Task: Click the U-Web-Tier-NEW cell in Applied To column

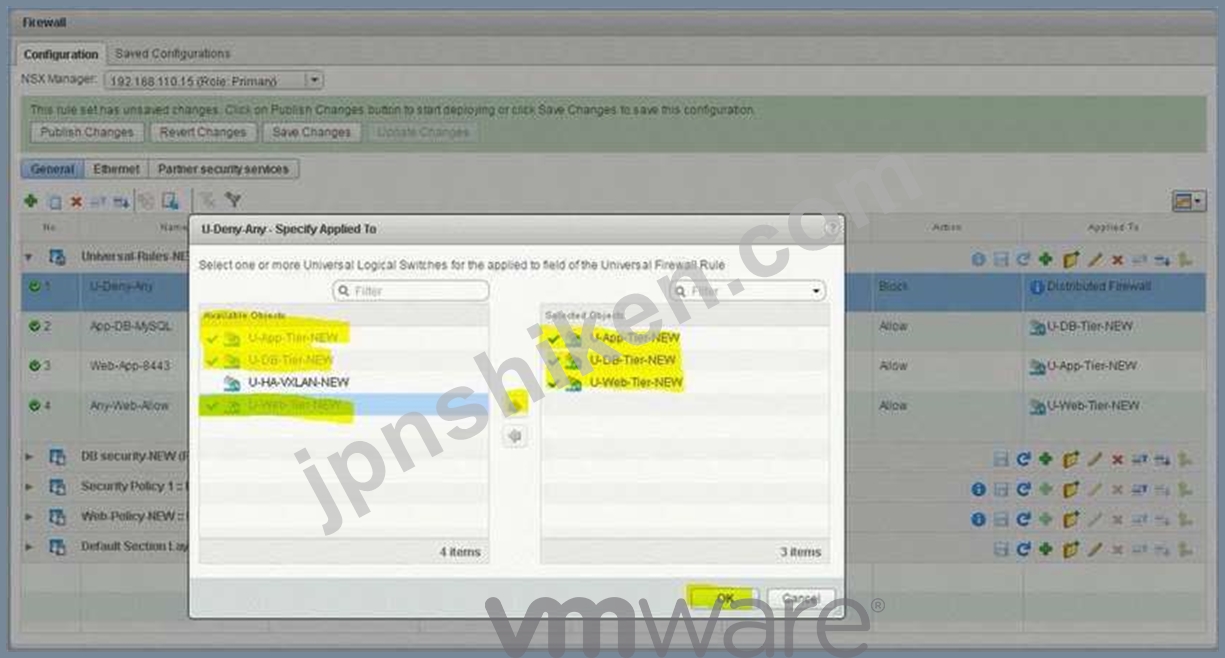Action: coord(1093,406)
